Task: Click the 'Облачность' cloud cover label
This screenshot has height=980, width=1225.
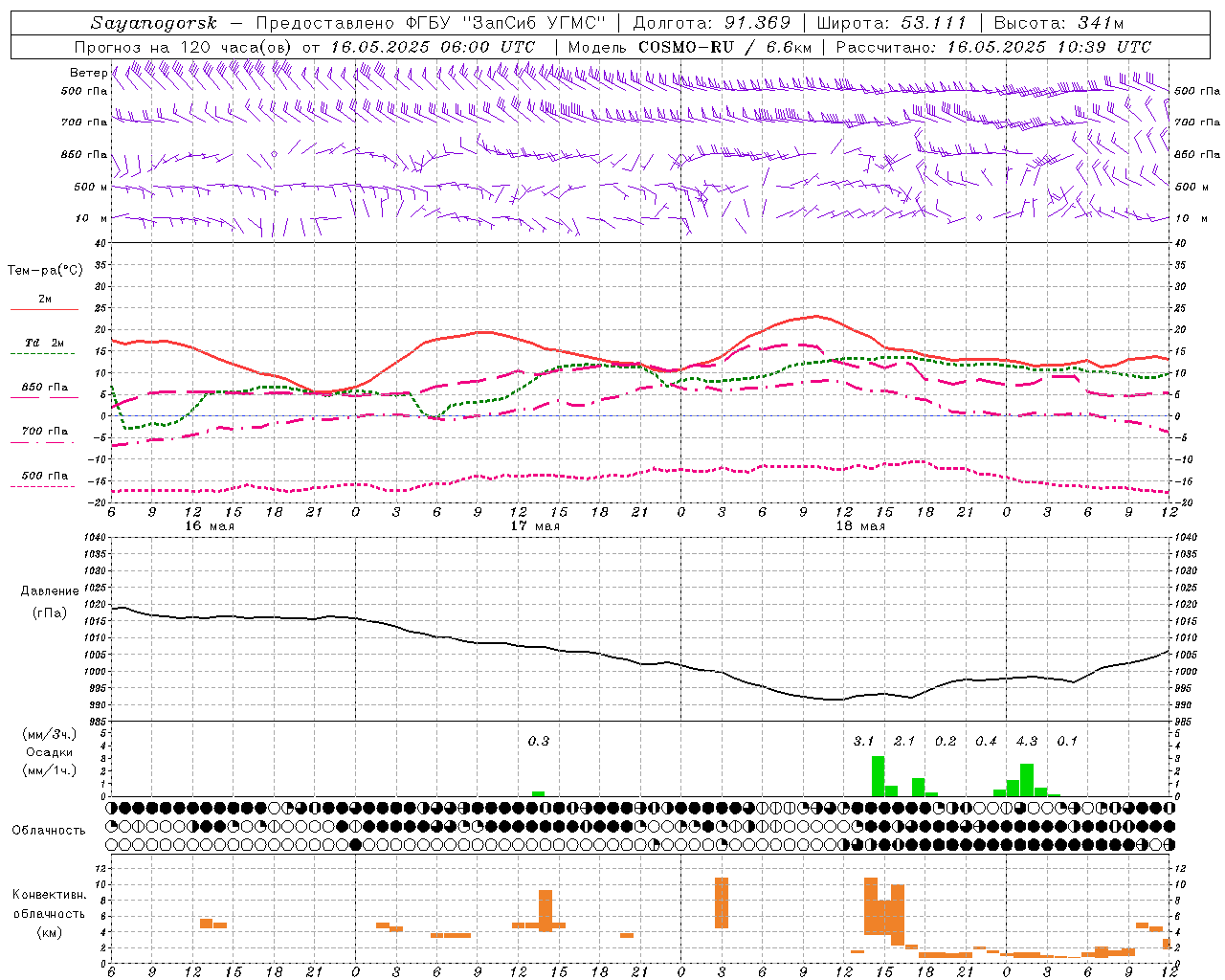Action: 49,830
